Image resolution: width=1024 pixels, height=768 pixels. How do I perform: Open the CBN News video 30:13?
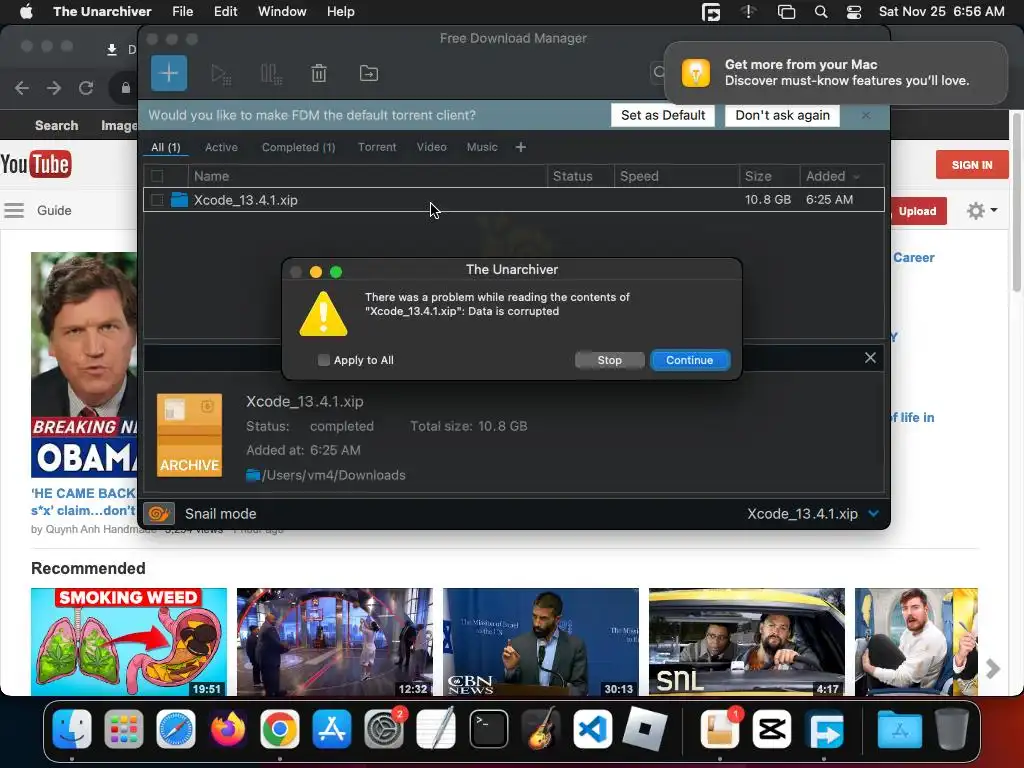tap(541, 642)
